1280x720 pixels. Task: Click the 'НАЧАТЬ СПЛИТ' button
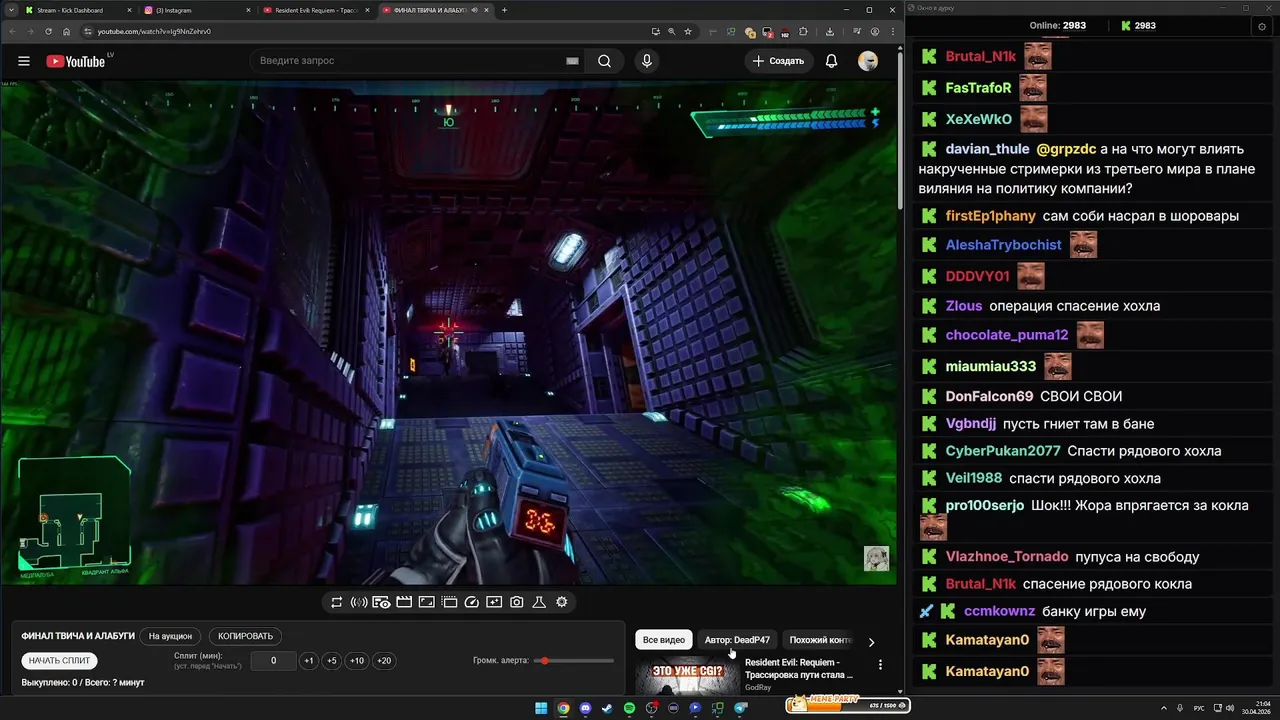pos(59,661)
